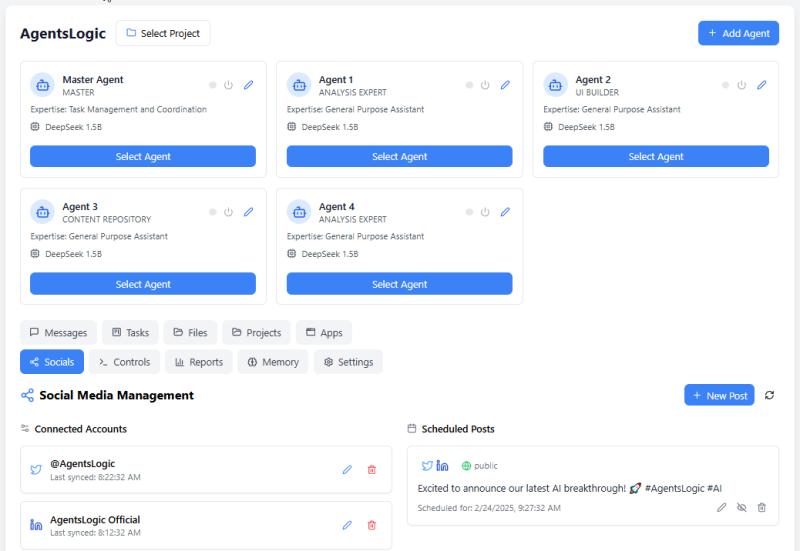The height and width of the screenshot is (551, 800).
Task: Delete the scheduled post with trash icon
Action: pos(762,508)
